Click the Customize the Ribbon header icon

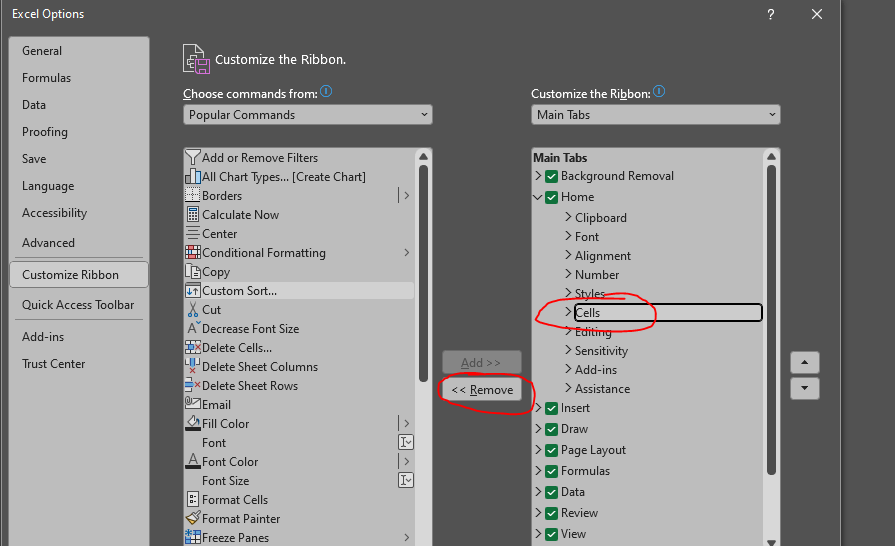coord(196,59)
